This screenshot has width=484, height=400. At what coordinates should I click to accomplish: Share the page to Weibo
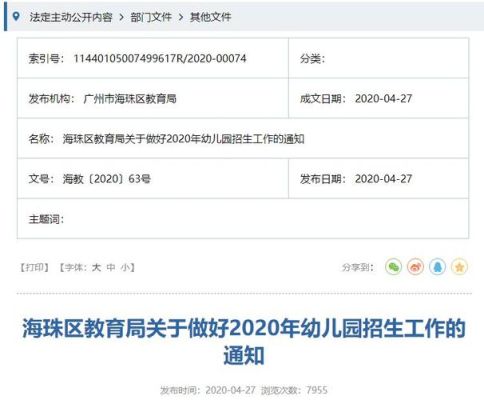pos(415,267)
